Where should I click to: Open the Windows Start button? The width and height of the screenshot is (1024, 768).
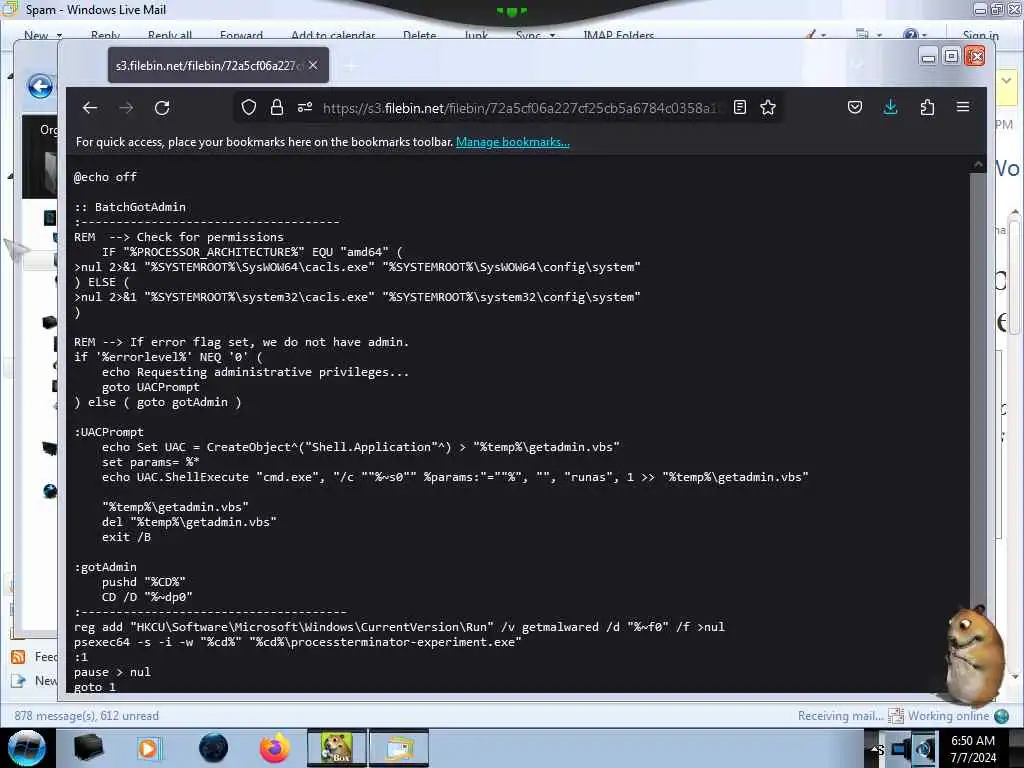tap(27, 748)
